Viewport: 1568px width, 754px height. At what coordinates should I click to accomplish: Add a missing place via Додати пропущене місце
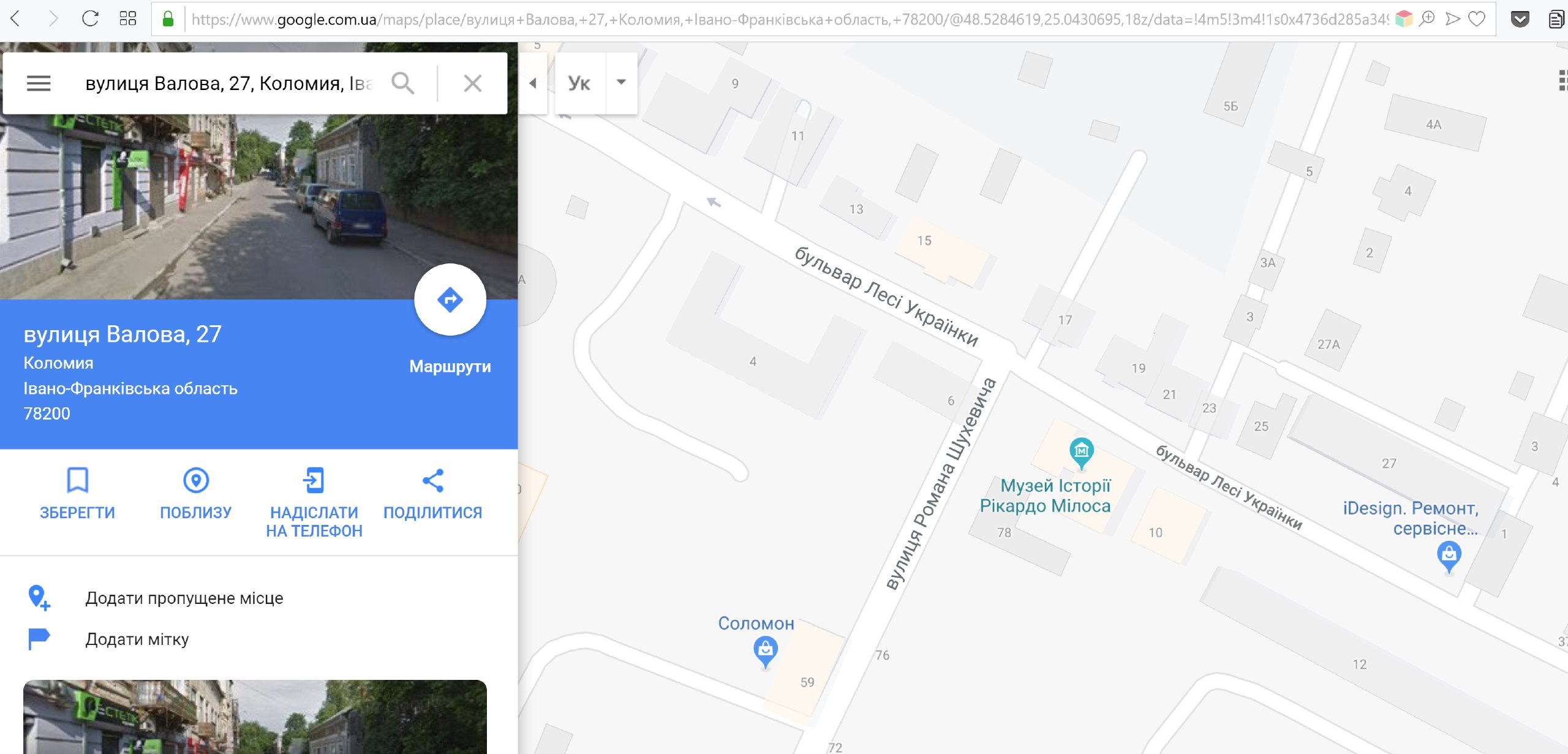pos(184,598)
